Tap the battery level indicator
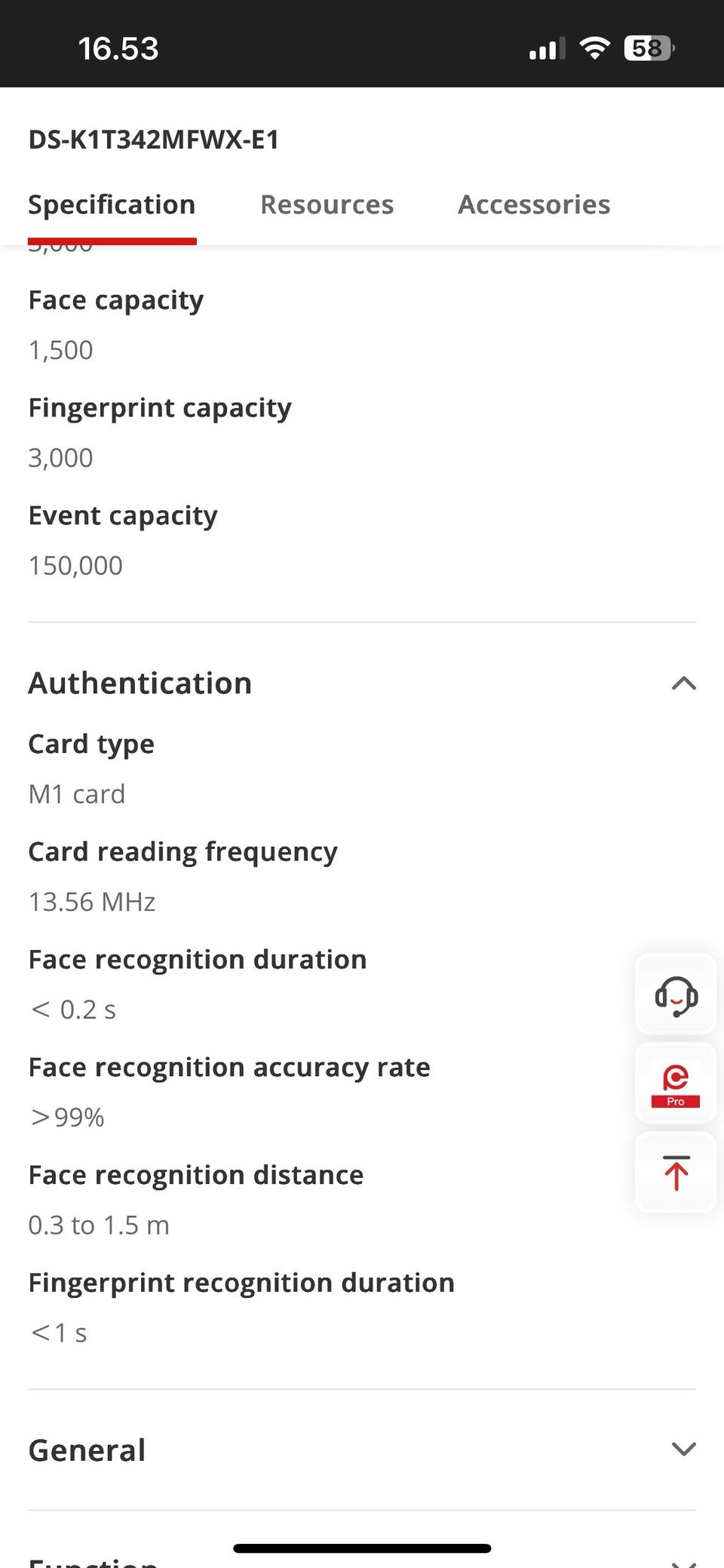This screenshot has height=1568, width=724. [649, 49]
